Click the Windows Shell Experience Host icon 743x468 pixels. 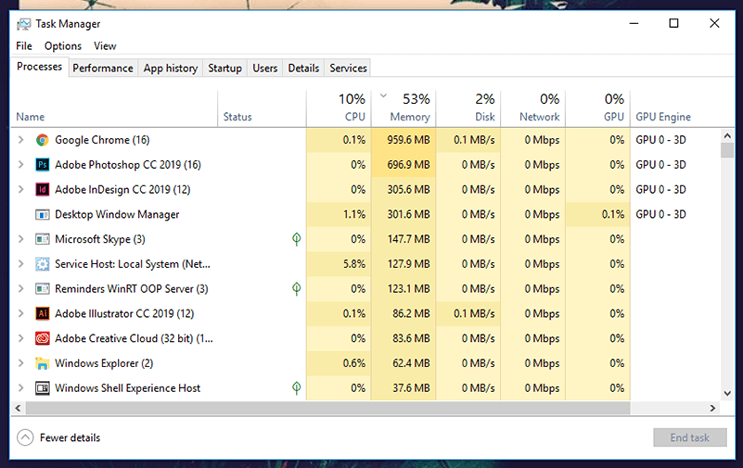(x=42, y=388)
